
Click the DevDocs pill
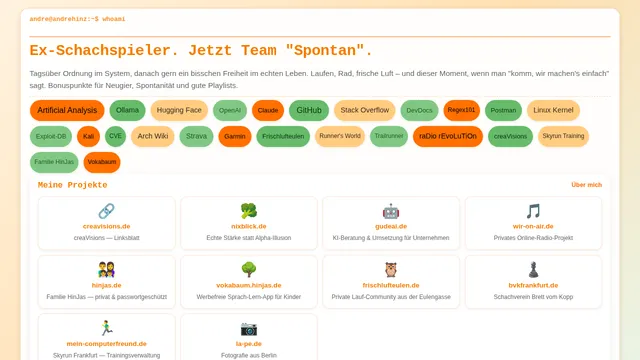pyautogui.click(x=419, y=110)
